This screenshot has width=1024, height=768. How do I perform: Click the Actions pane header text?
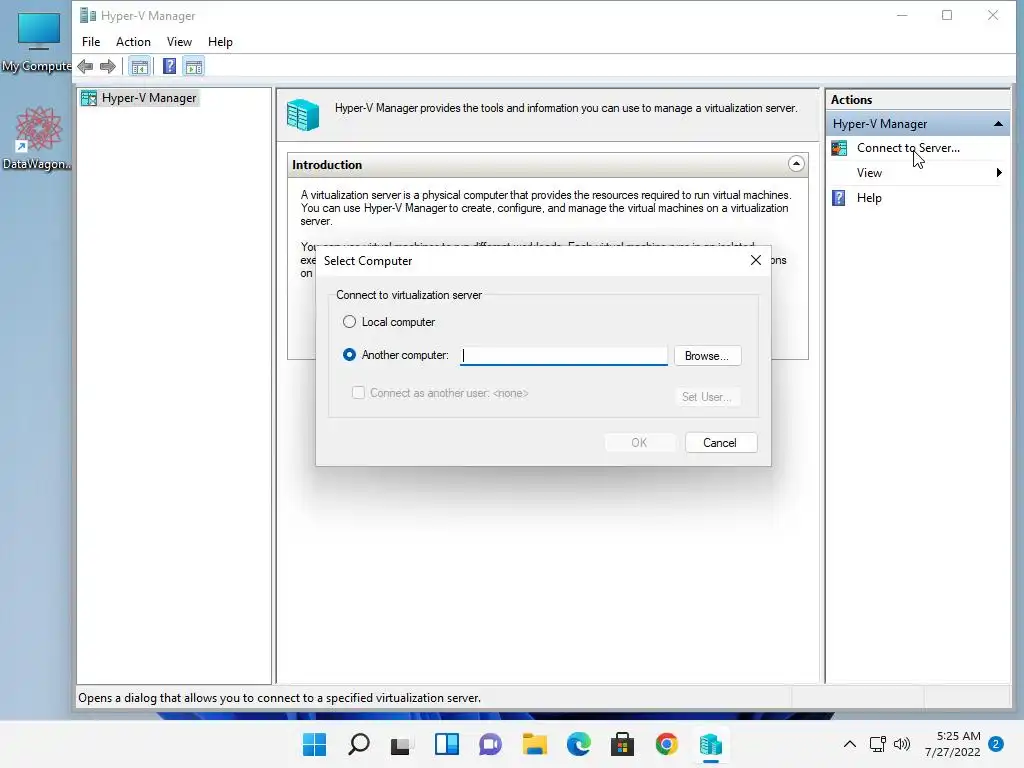point(852,100)
